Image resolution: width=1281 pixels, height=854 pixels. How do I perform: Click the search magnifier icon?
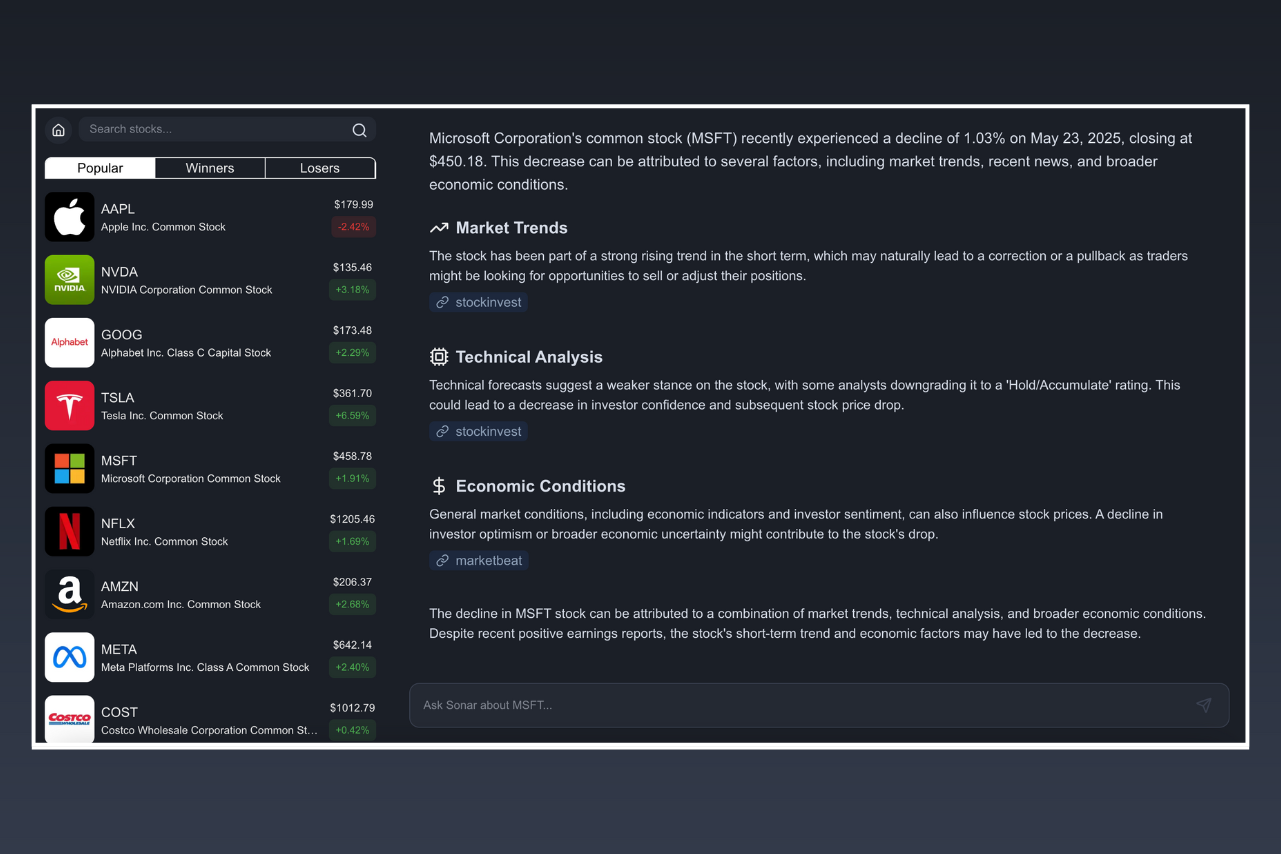point(360,130)
